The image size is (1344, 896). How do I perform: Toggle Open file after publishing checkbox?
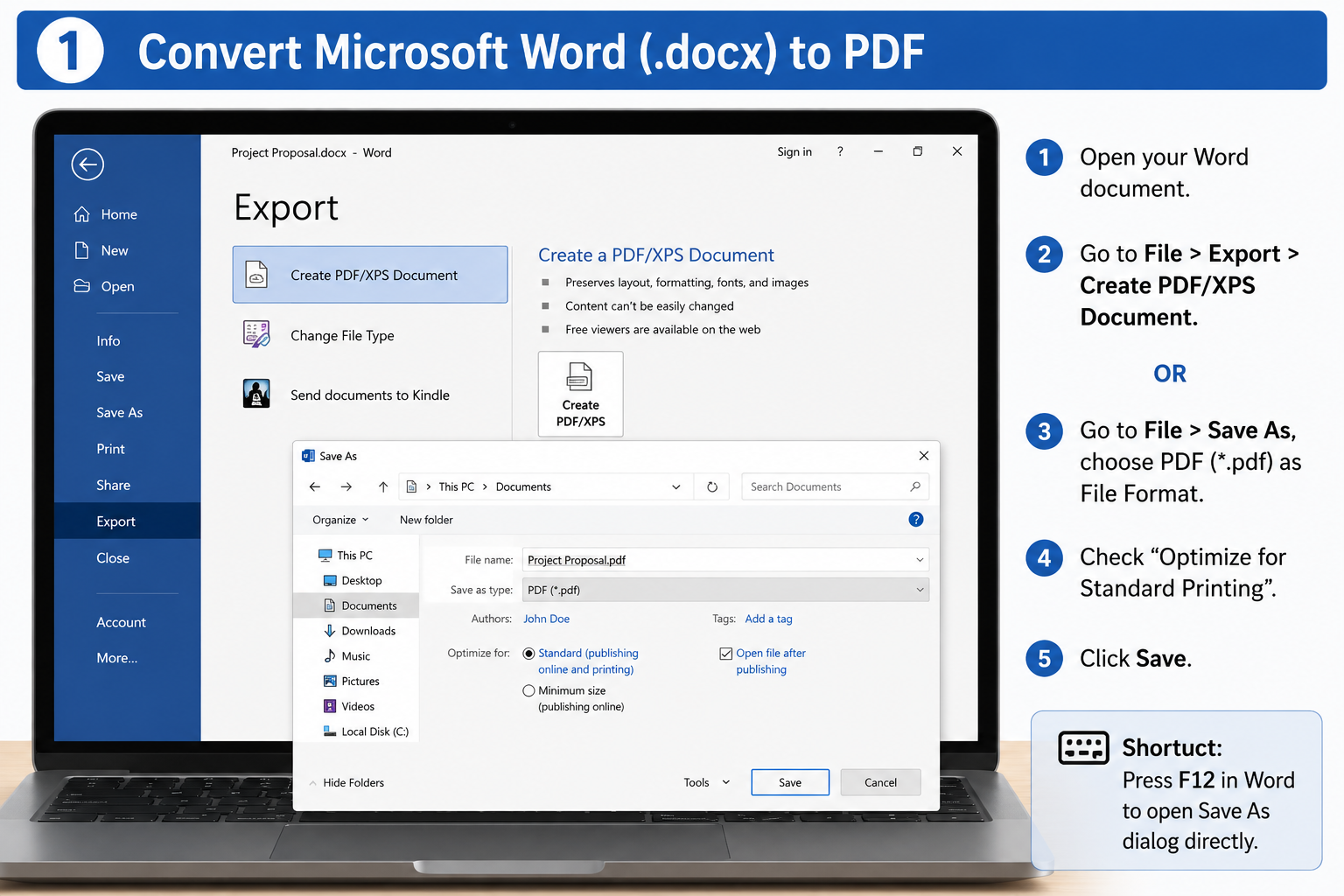pos(725,654)
